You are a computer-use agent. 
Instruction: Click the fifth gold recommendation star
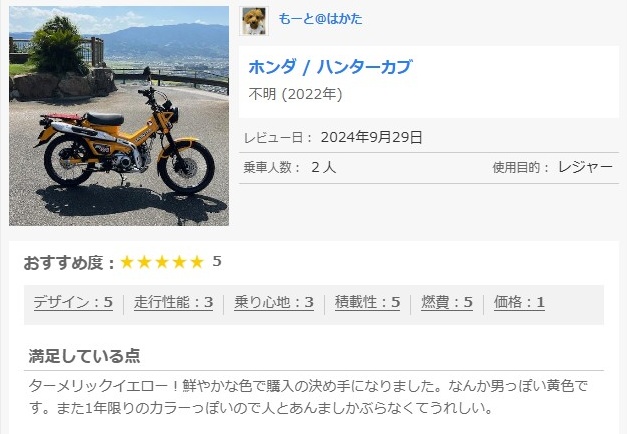click(197, 262)
